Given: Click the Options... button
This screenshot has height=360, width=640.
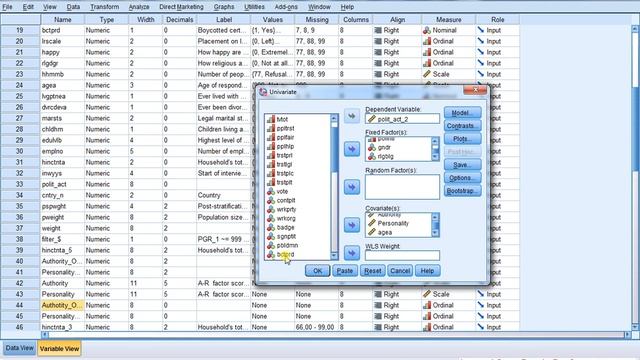Looking at the screenshot, I should point(462,178).
